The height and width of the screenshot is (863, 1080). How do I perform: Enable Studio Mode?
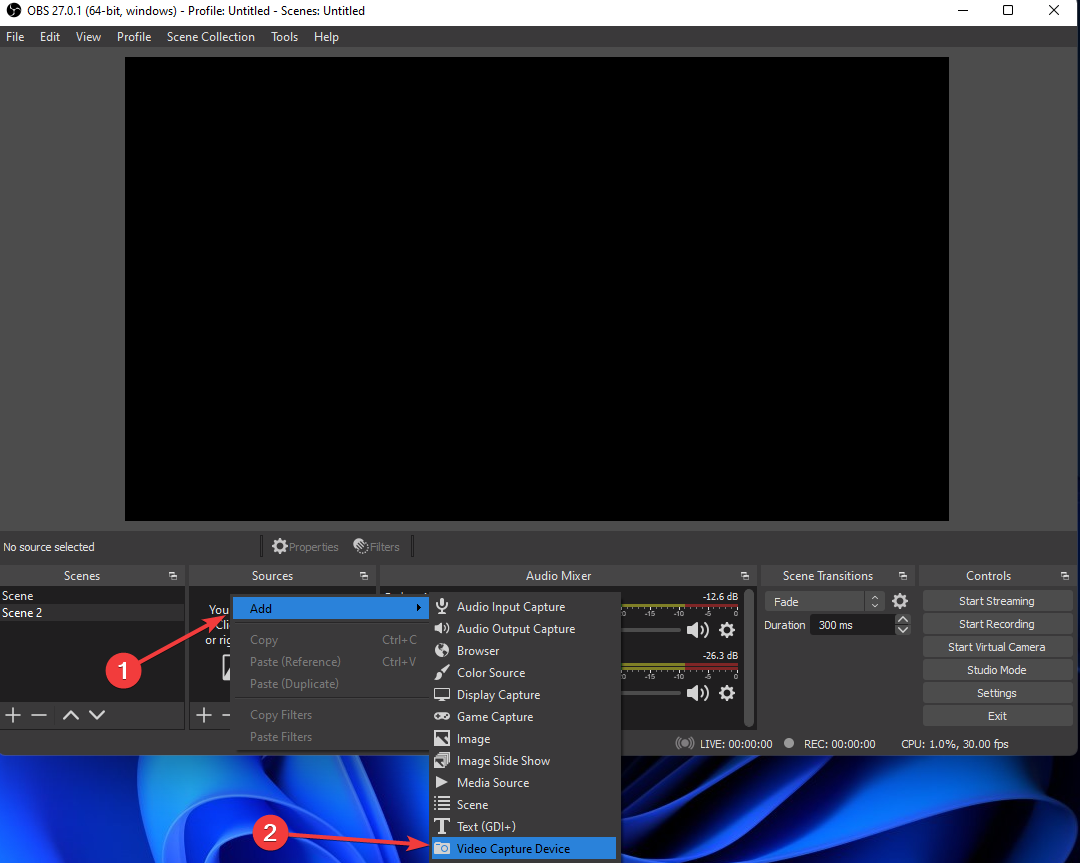point(997,670)
